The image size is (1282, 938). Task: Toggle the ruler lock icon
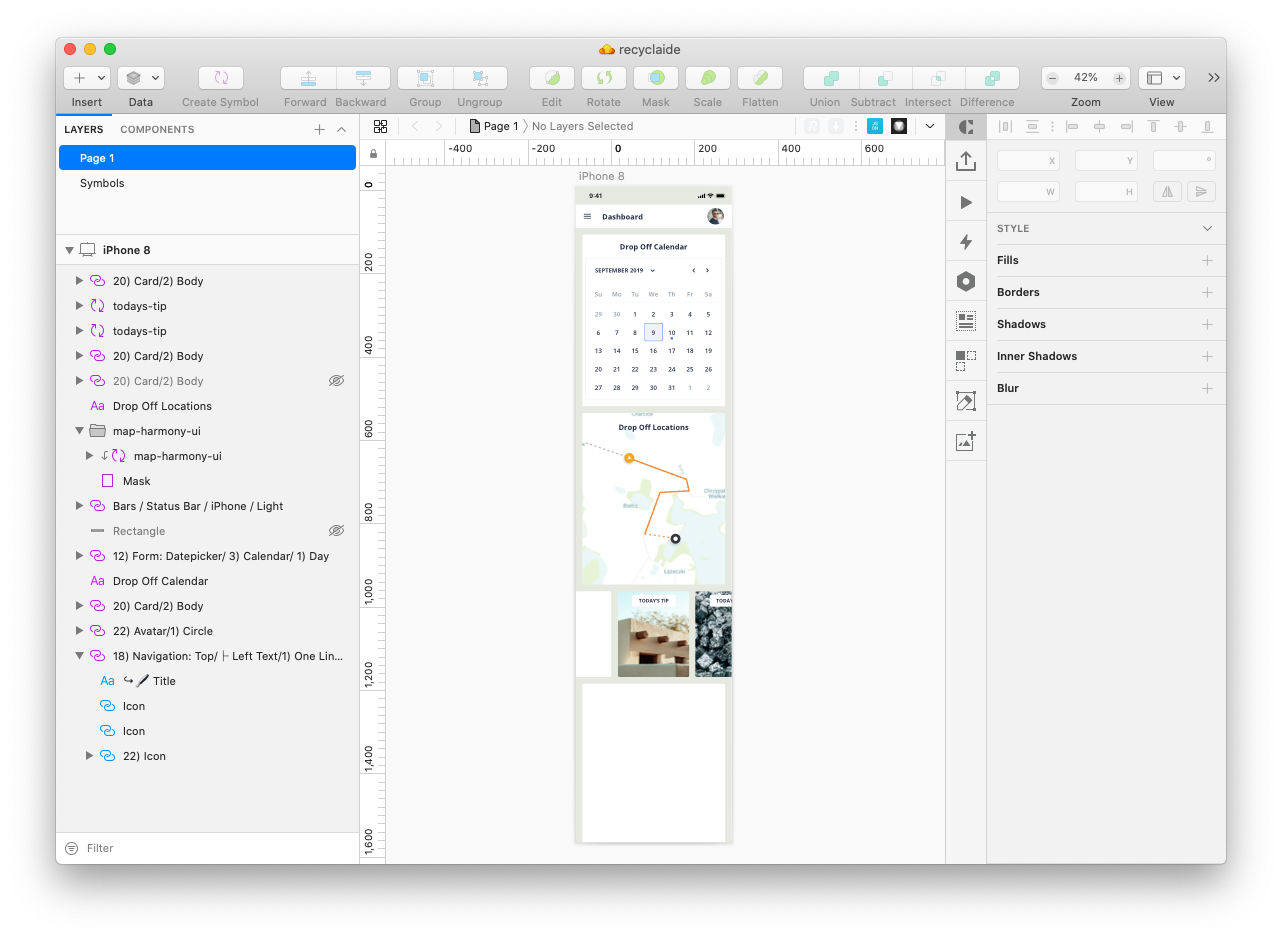click(x=373, y=154)
